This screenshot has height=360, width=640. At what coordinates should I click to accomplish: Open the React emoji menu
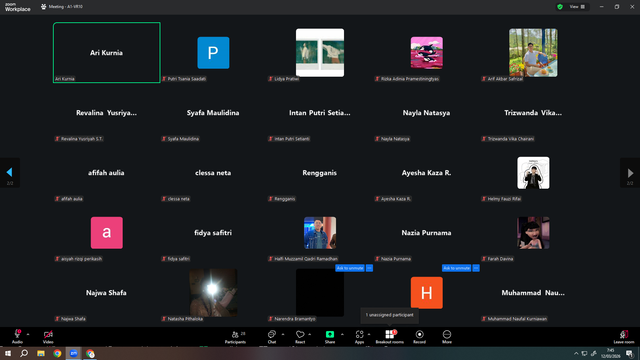(x=300, y=337)
